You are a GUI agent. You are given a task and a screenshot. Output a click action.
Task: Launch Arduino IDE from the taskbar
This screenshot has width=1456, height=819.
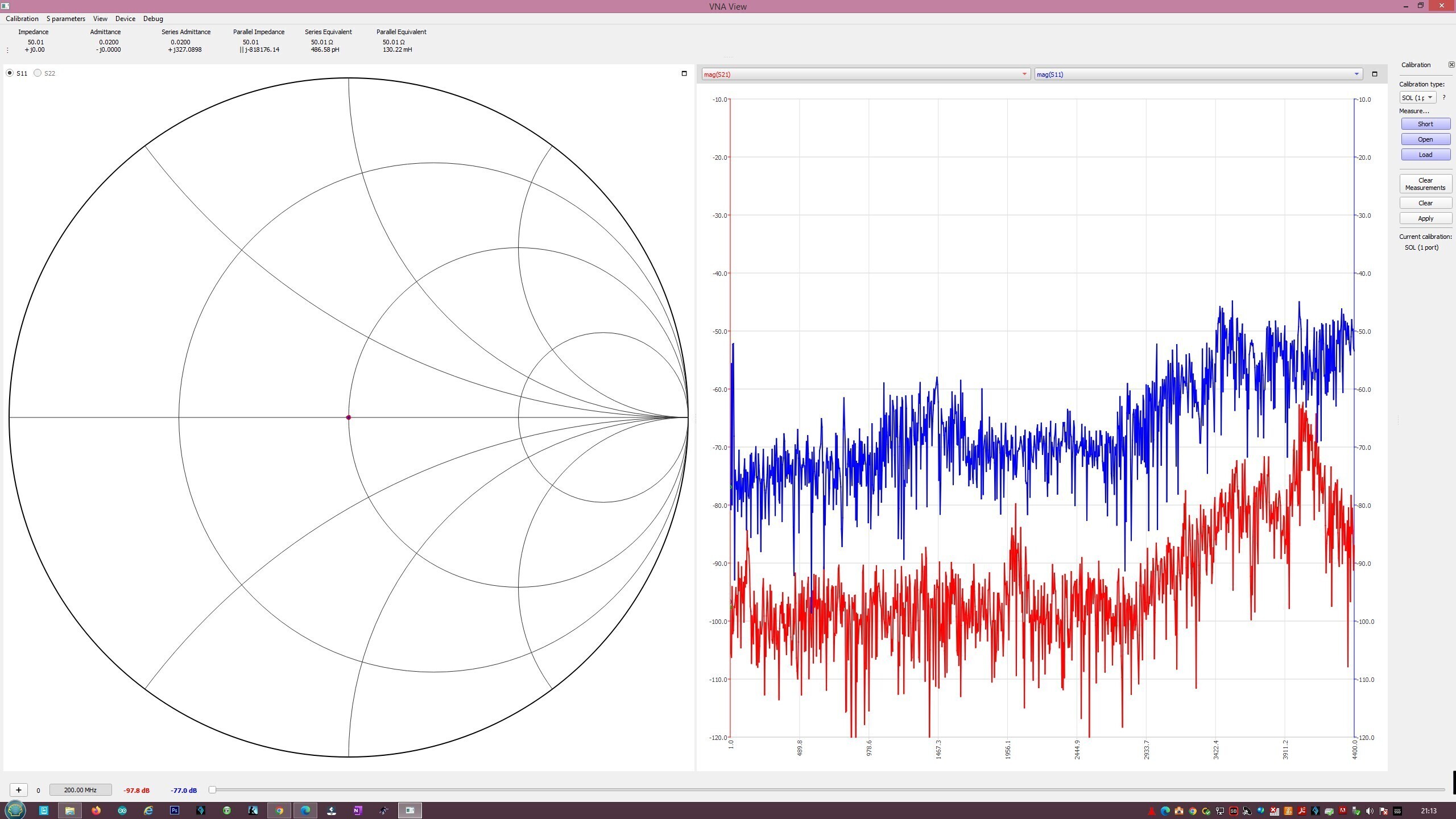(x=122, y=810)
